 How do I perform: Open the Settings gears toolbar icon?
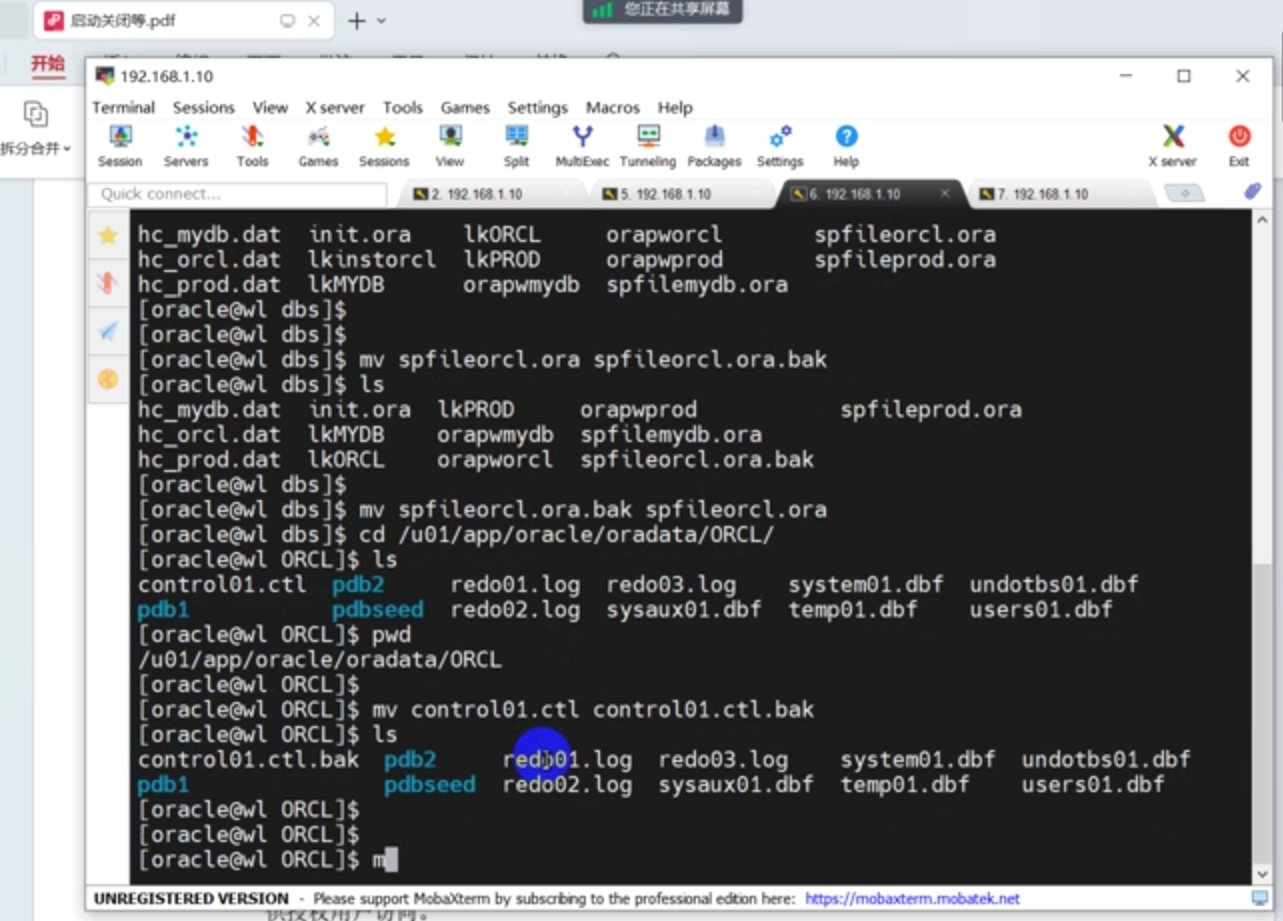[x=780, y=146]
